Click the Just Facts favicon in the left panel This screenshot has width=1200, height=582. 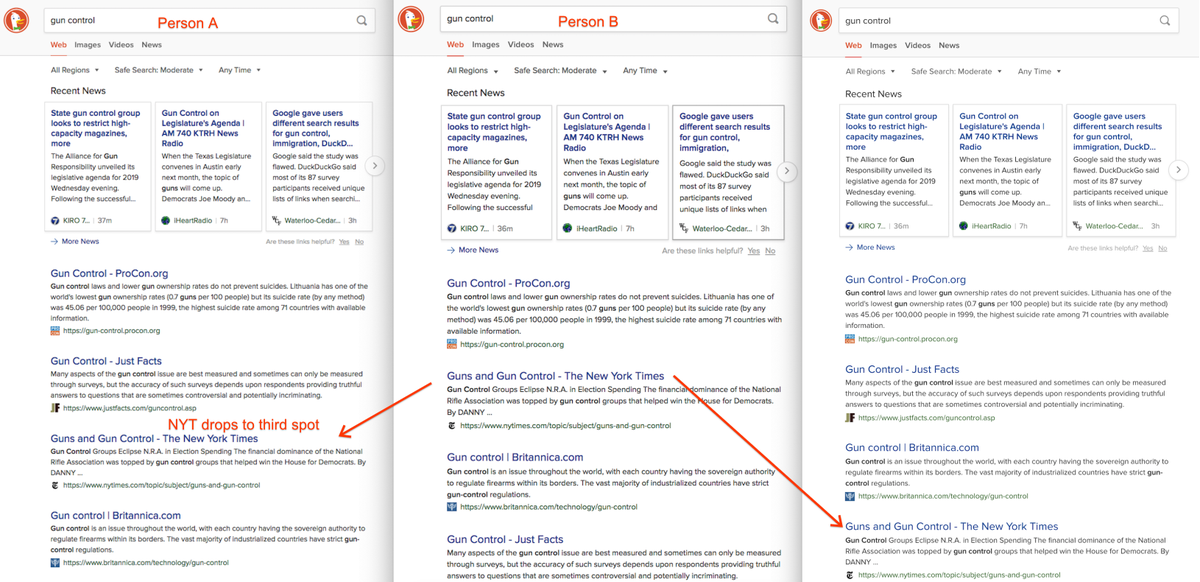click(55, 408)
